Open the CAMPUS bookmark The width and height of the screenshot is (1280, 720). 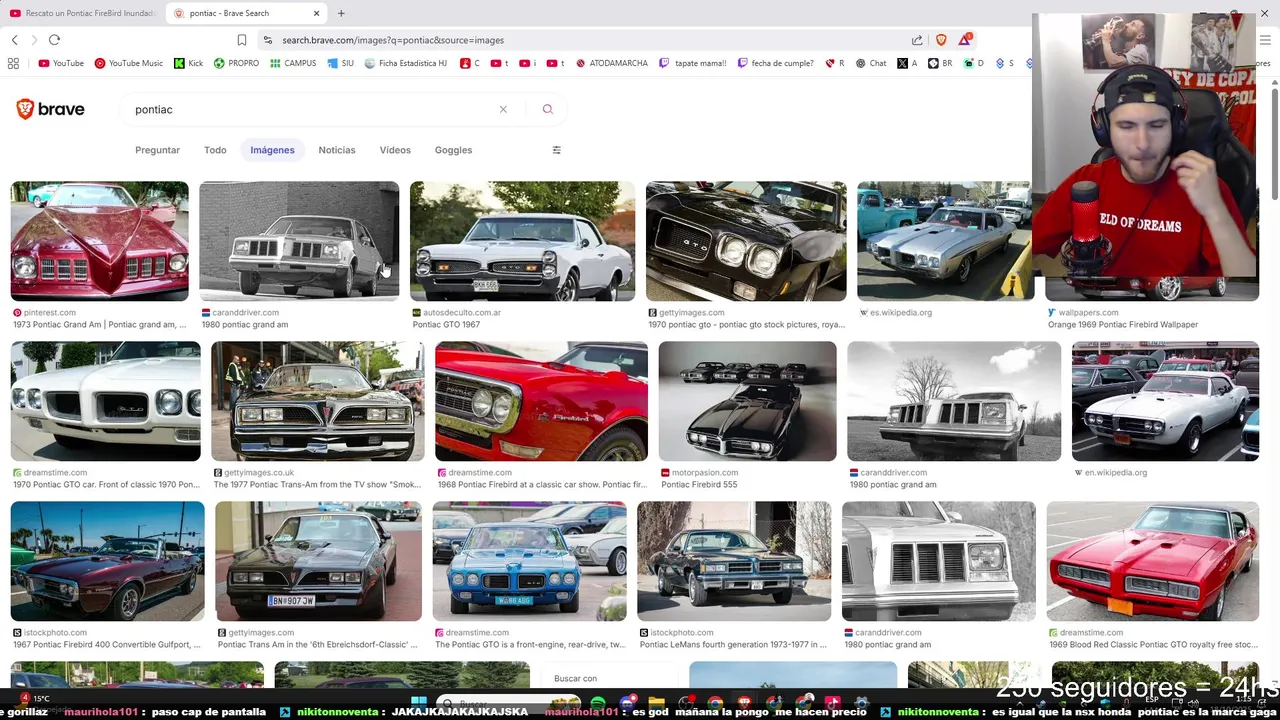pyautogui.click(x=293, y=63)
